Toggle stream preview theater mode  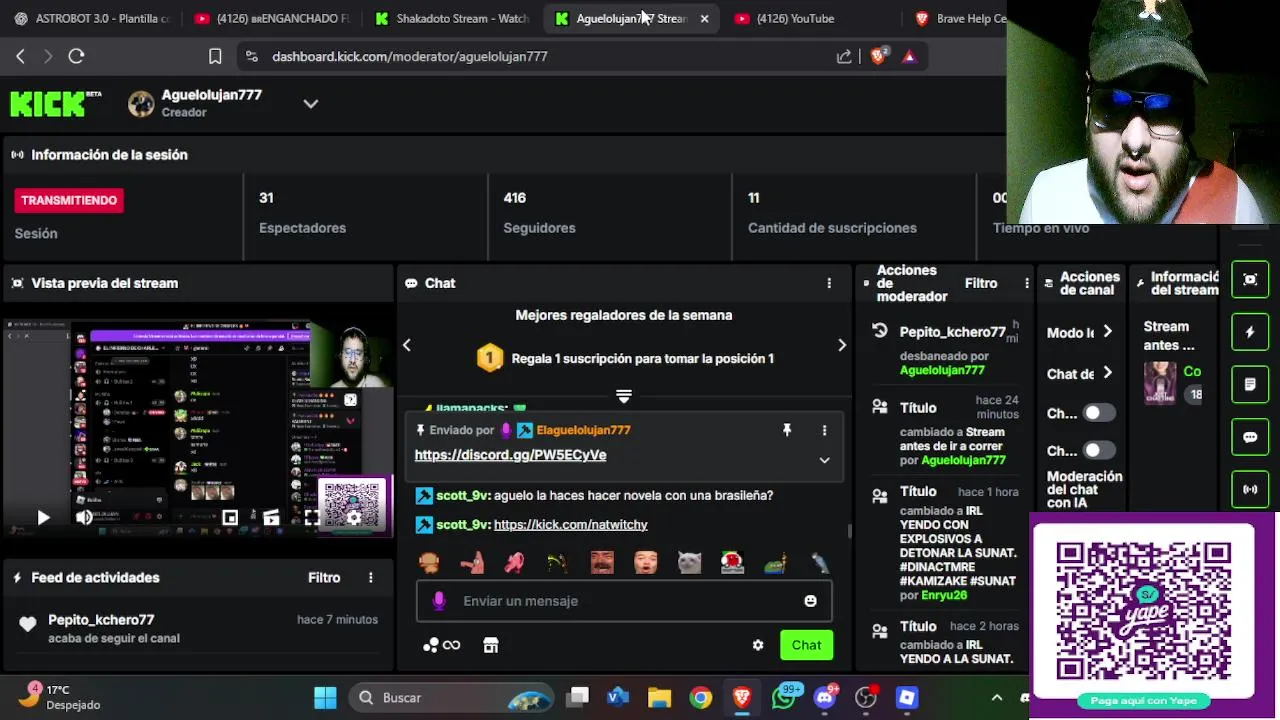[271, 517]
